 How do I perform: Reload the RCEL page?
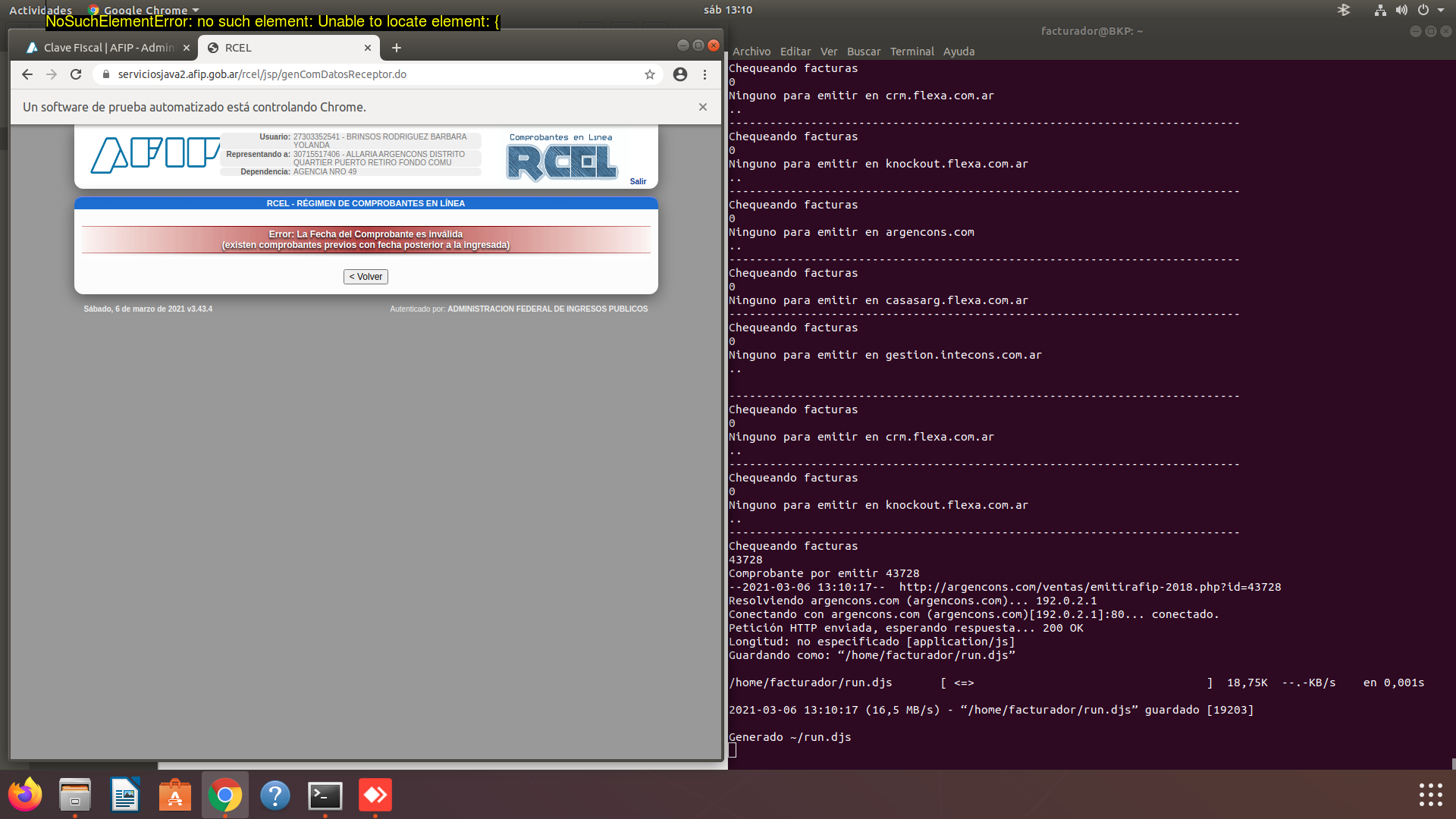coord(76,74)
